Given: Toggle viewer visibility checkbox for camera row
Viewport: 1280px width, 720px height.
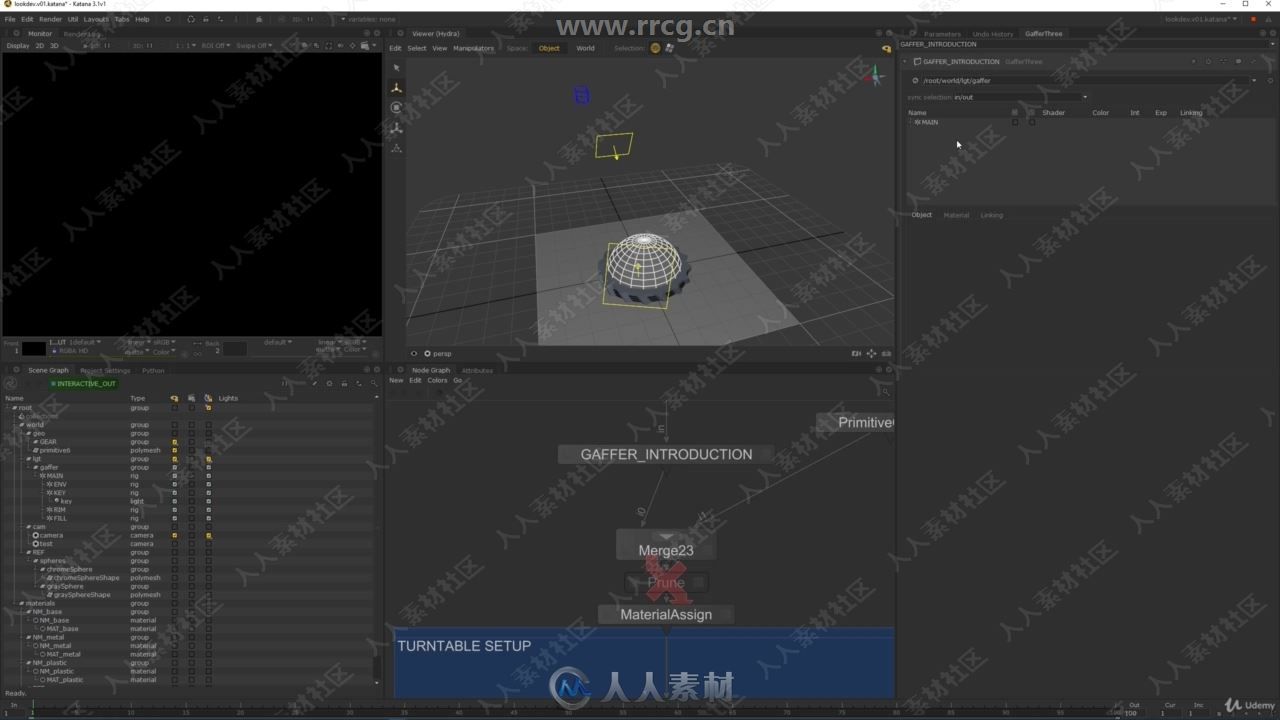Looking at the screenshot, I should point(174,535).
